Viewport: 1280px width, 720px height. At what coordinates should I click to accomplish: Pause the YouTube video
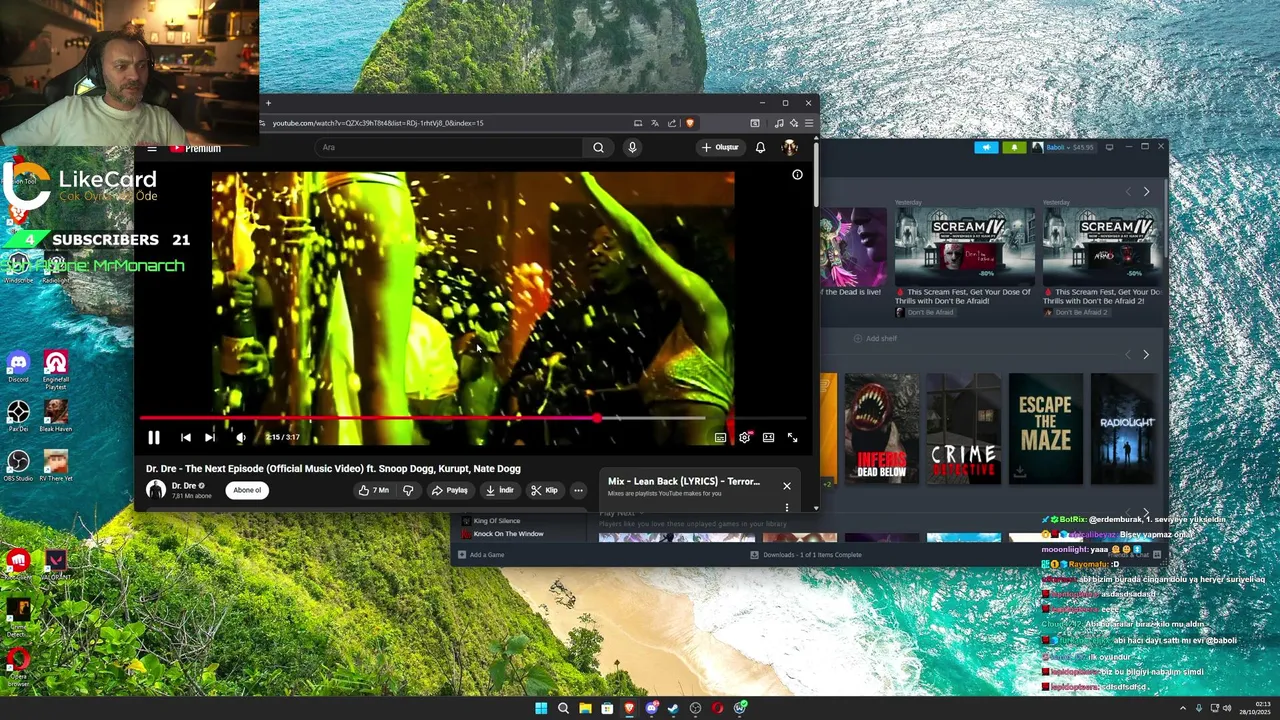153,437
